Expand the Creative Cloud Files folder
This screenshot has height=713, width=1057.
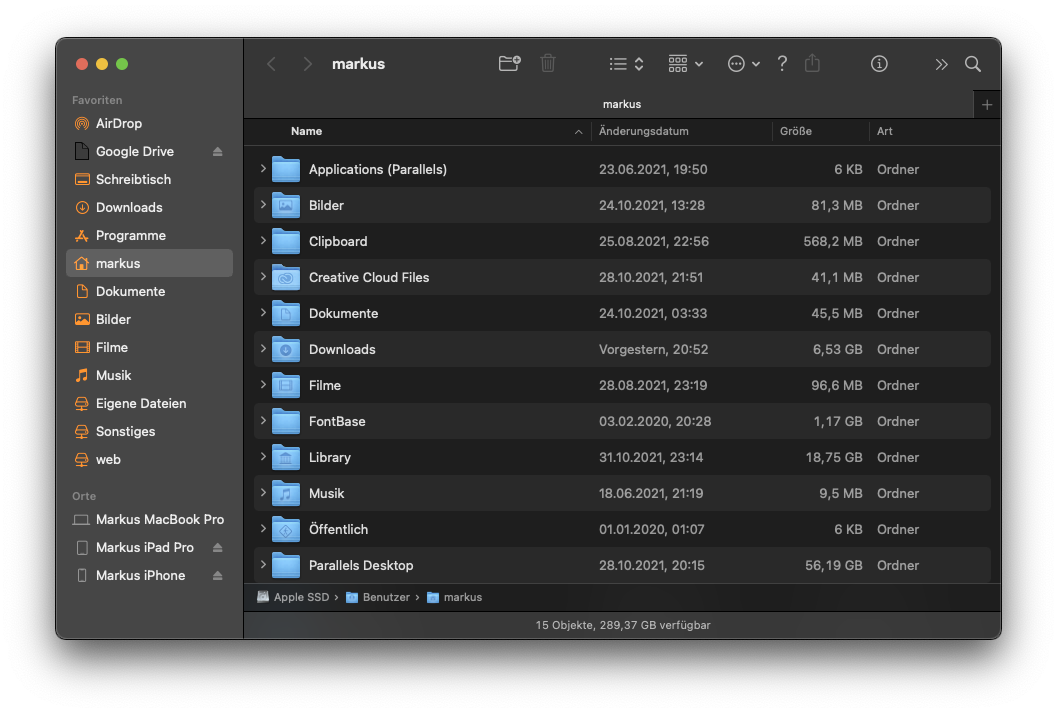coord(263,277)
